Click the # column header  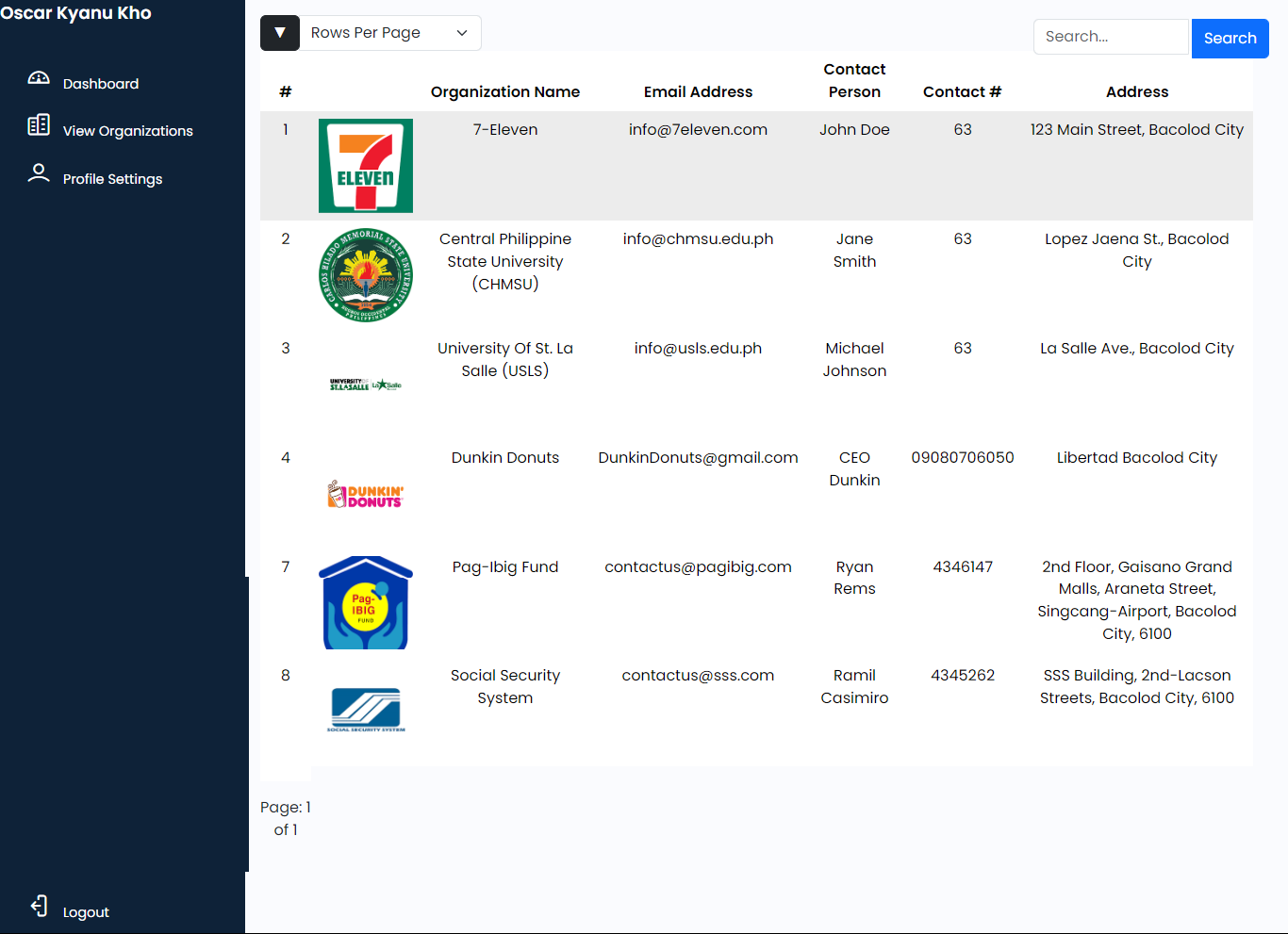click(286, 91)
